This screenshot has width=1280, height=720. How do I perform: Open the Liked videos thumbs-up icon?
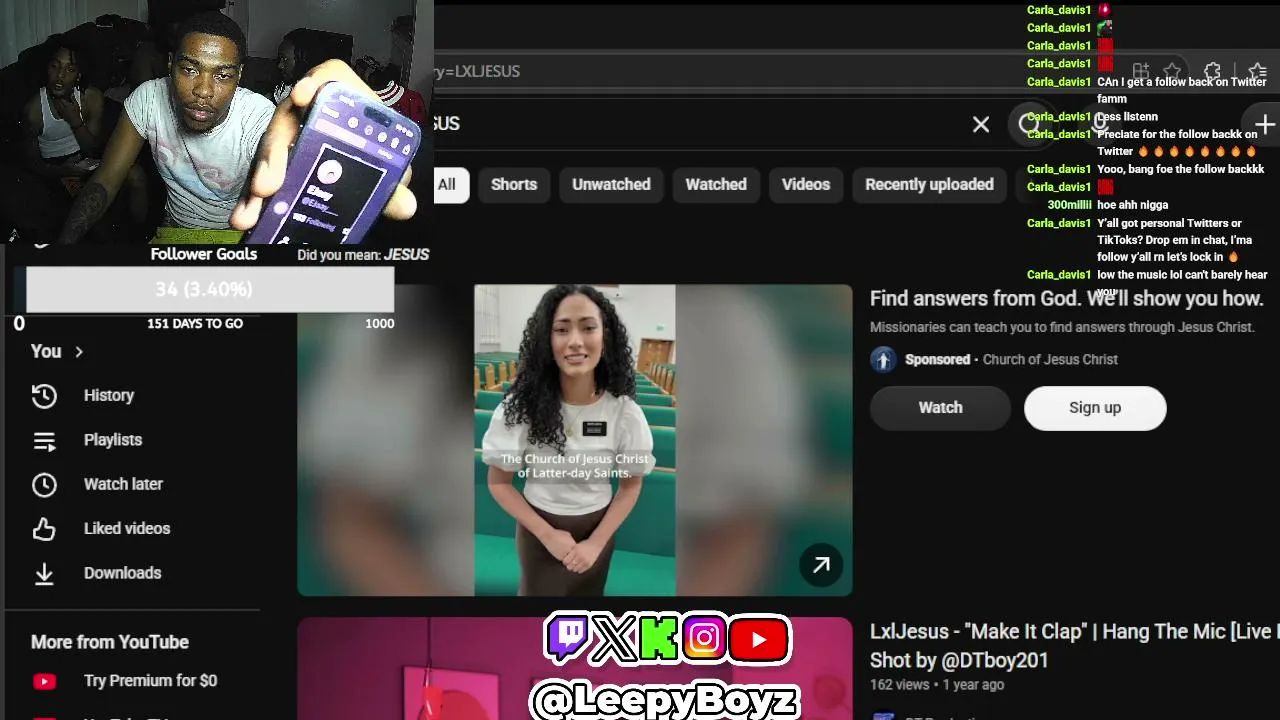point(44,529)
